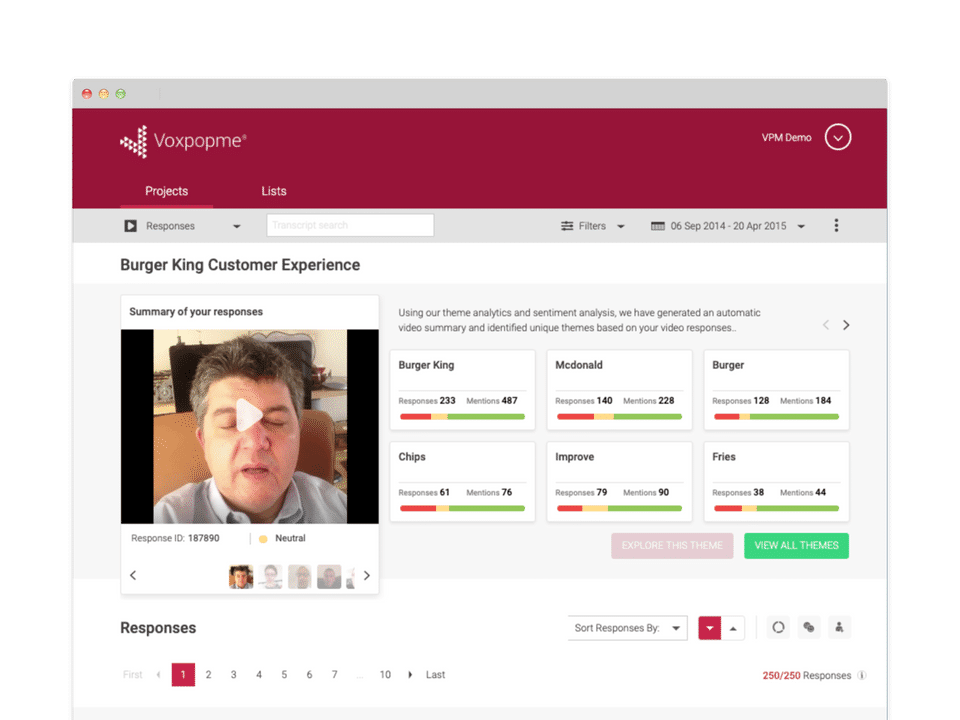Viewport: 960px width, 720px height.
Task: Click the Responses play square icon
Action: 130,226
